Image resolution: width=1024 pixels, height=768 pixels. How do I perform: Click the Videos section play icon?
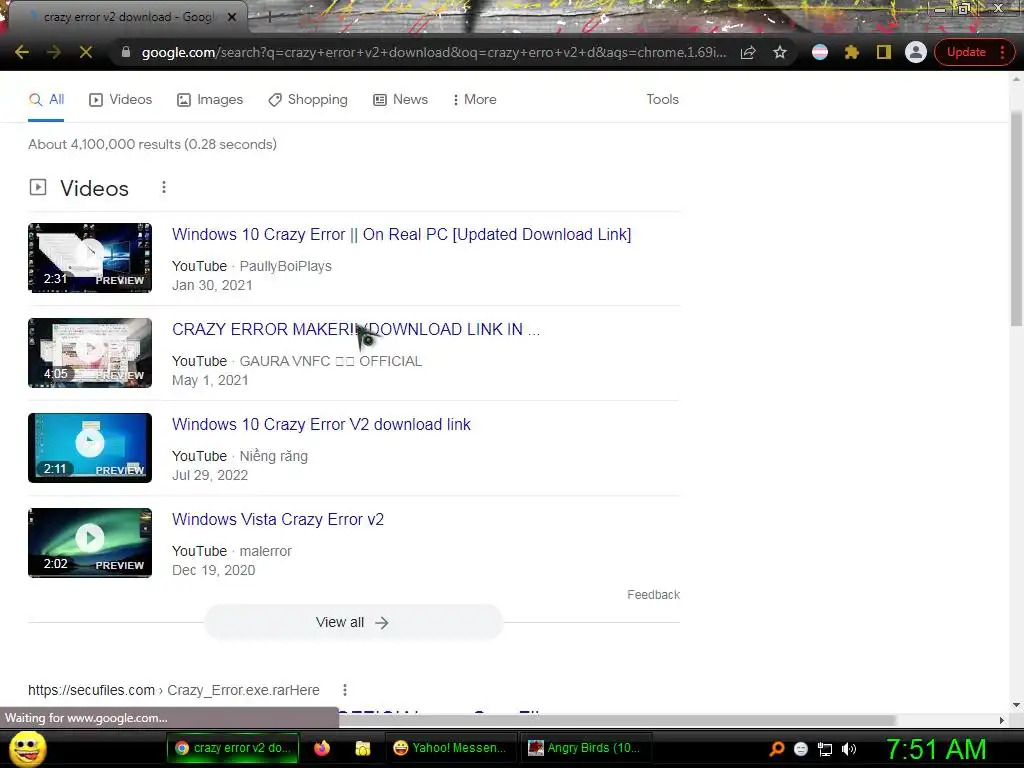pyautogui.click(x=38, y=187)
